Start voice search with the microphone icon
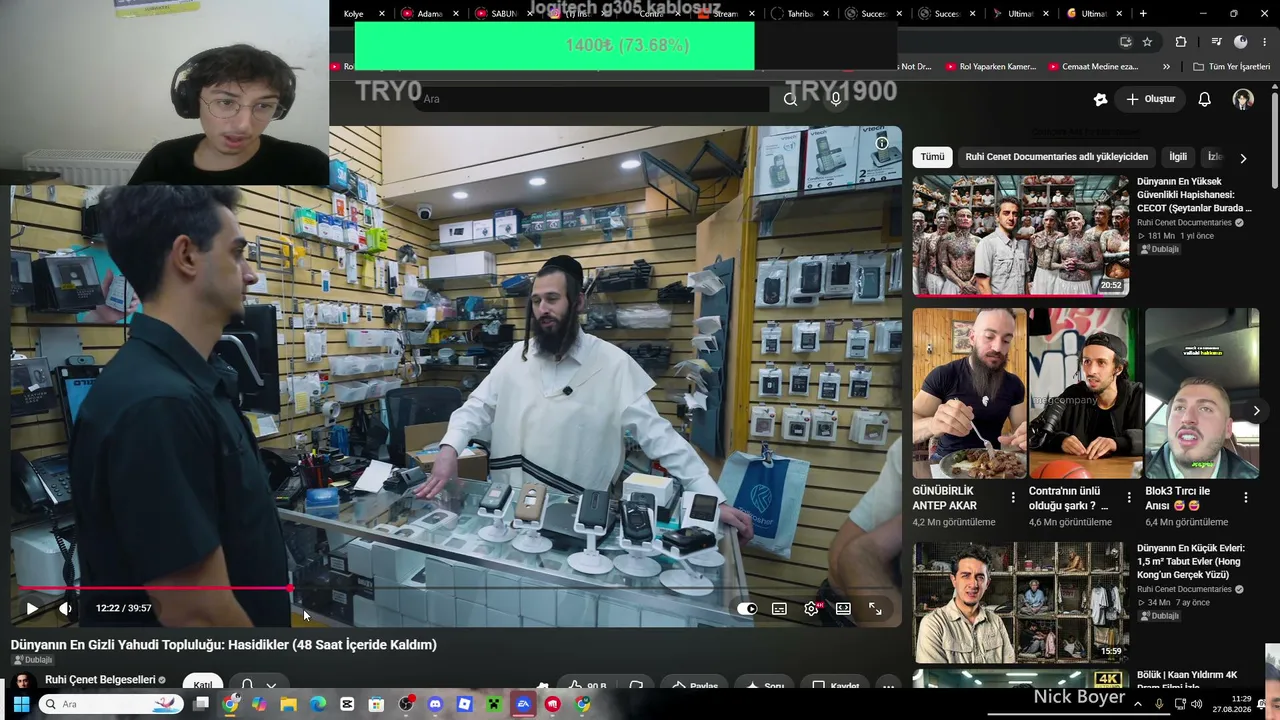Viewport: 1280px width, 720px height. pos(836,99)
